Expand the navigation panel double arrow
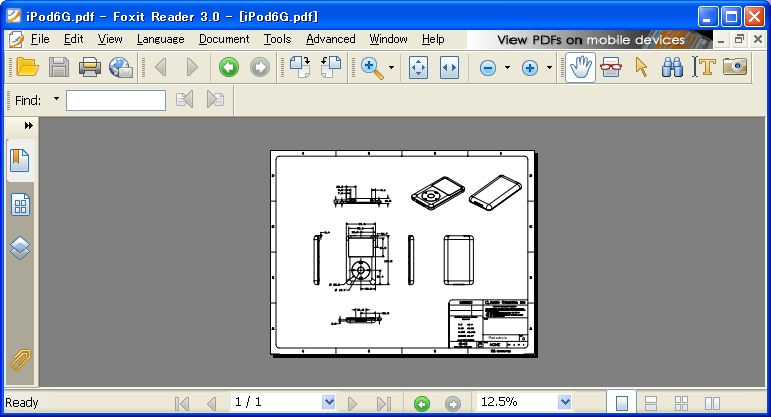 (x=29, y=125)
